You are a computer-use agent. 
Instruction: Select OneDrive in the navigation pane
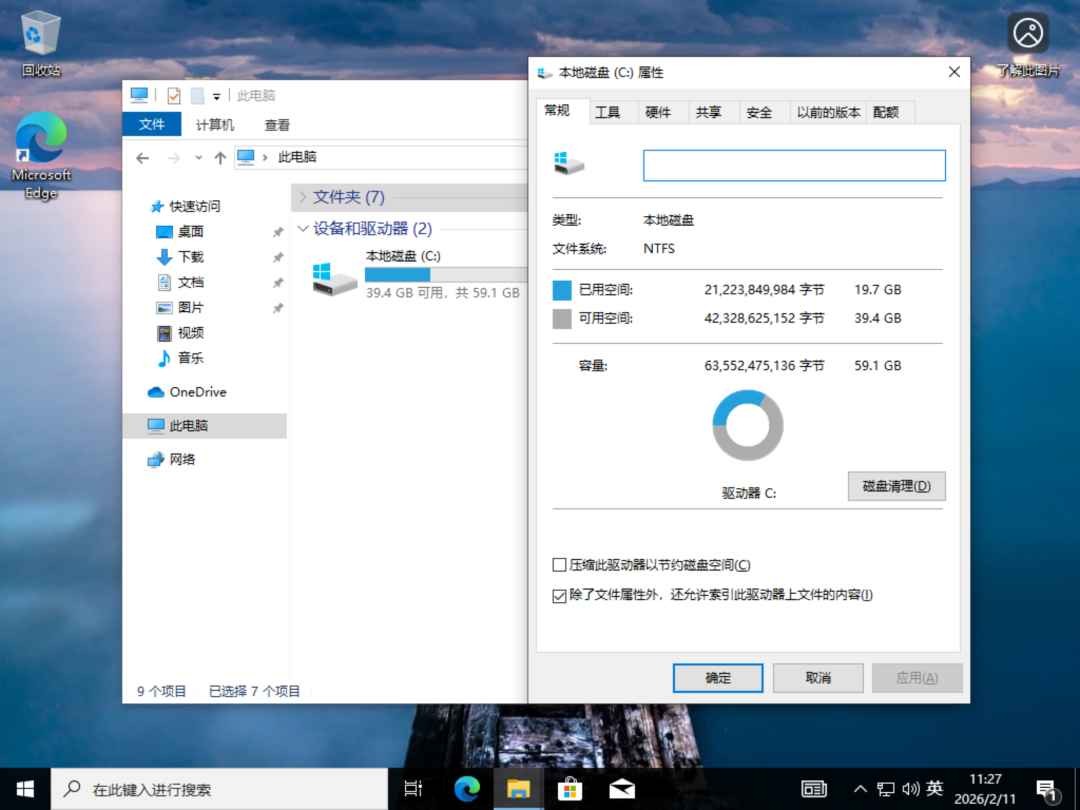[198, 392]
